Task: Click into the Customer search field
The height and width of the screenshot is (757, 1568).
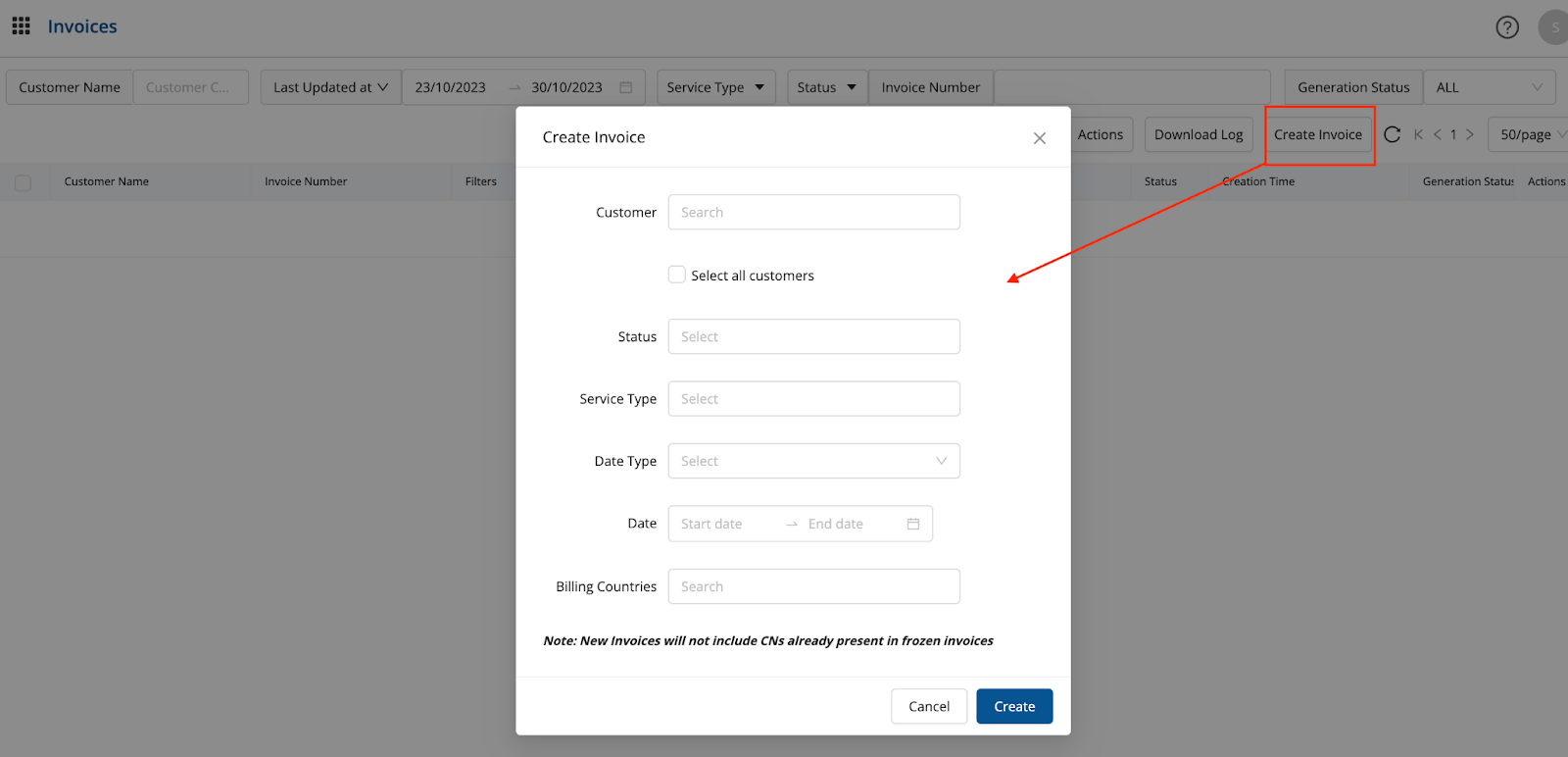Action: click(x=813, y=212)
